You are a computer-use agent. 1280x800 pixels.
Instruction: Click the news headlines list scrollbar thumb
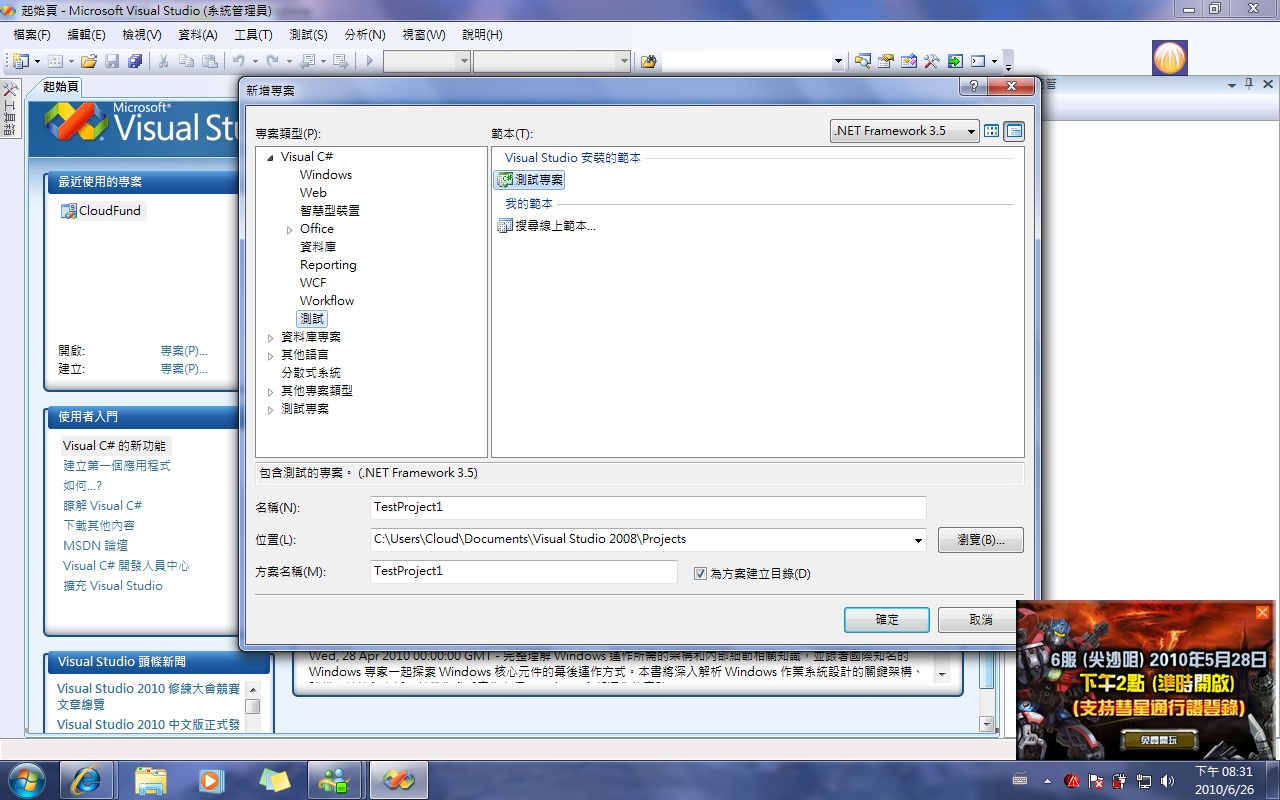[252, 706]
